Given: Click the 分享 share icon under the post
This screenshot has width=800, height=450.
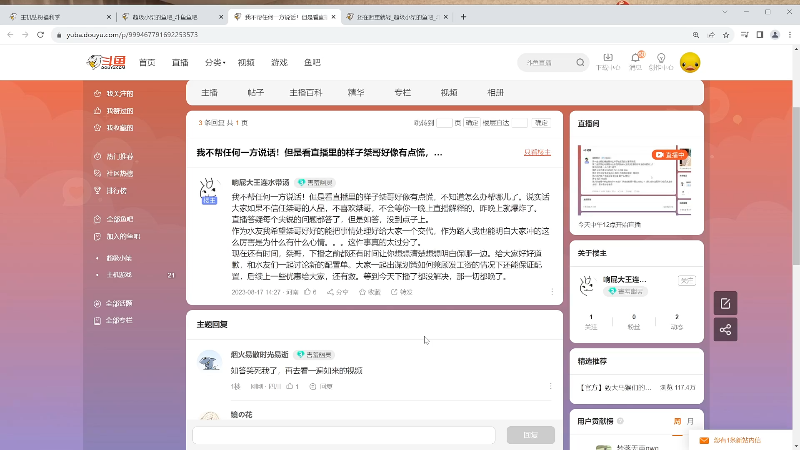Looking at the screenshot, I should pos(338,292).
